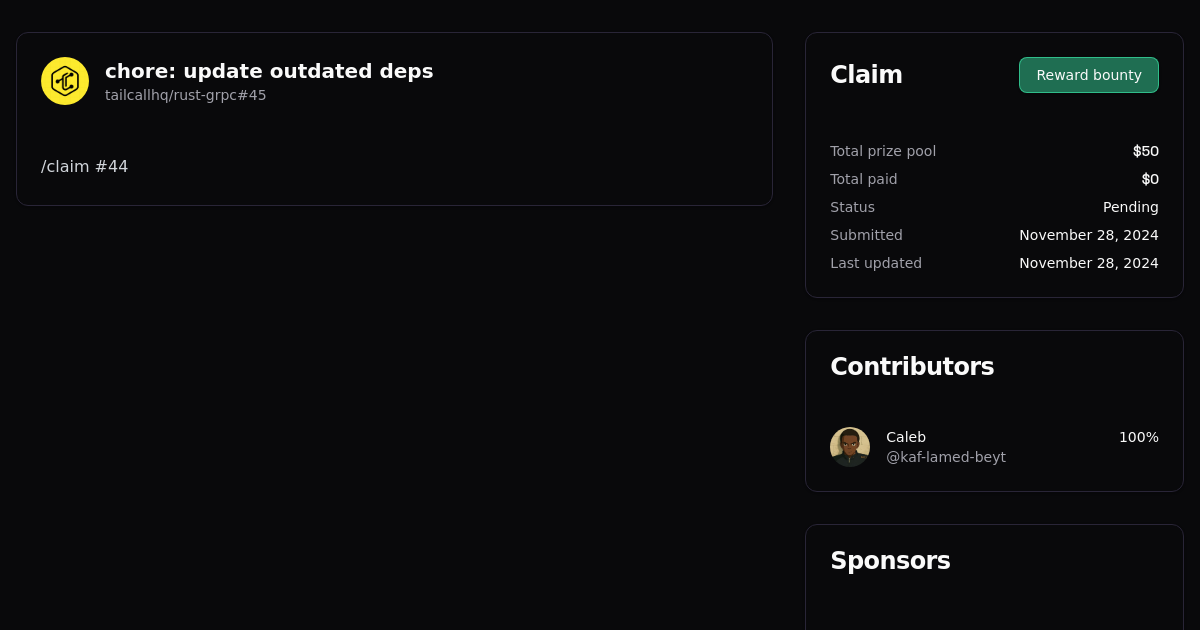Click the Reward bounty button
Viewport: 1200px width, 630px height.
(1088, 75)
